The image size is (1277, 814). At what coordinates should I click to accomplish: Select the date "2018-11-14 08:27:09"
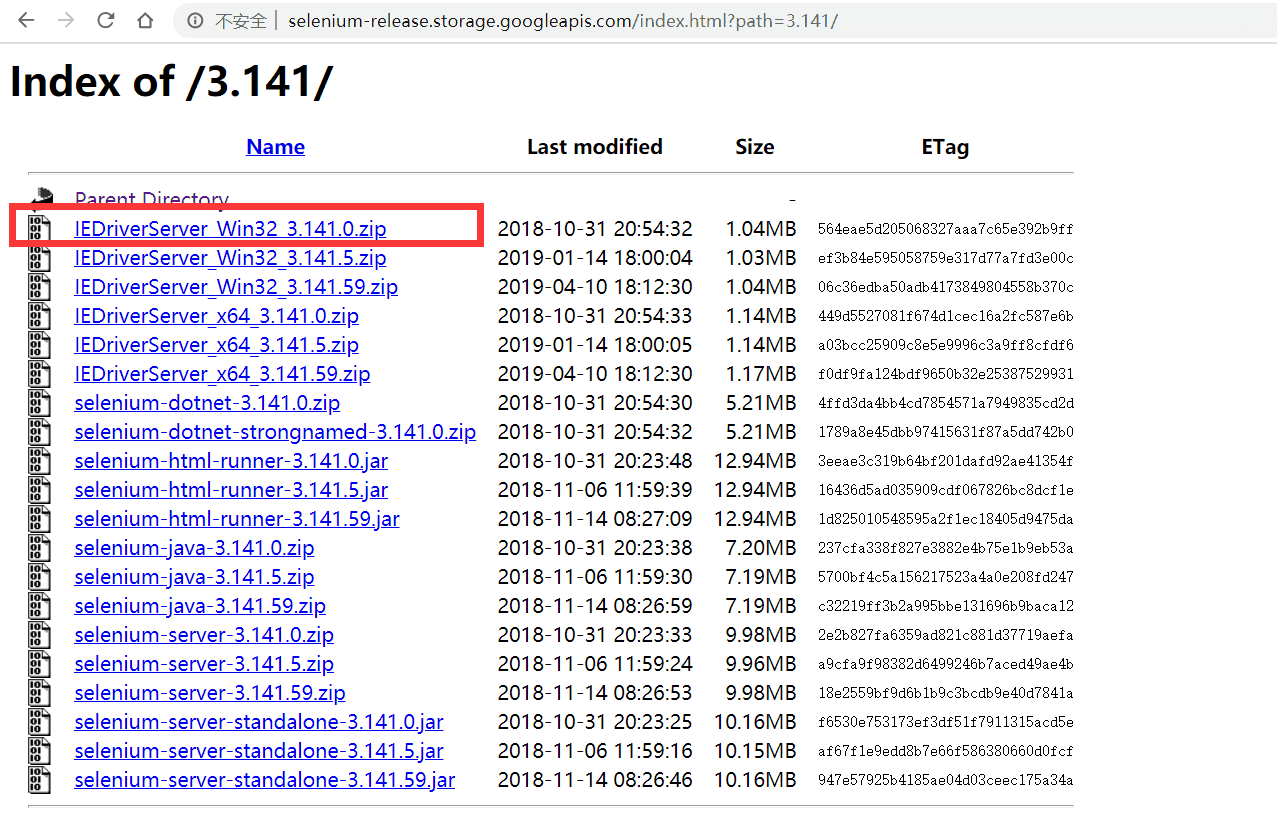[595, 519]
